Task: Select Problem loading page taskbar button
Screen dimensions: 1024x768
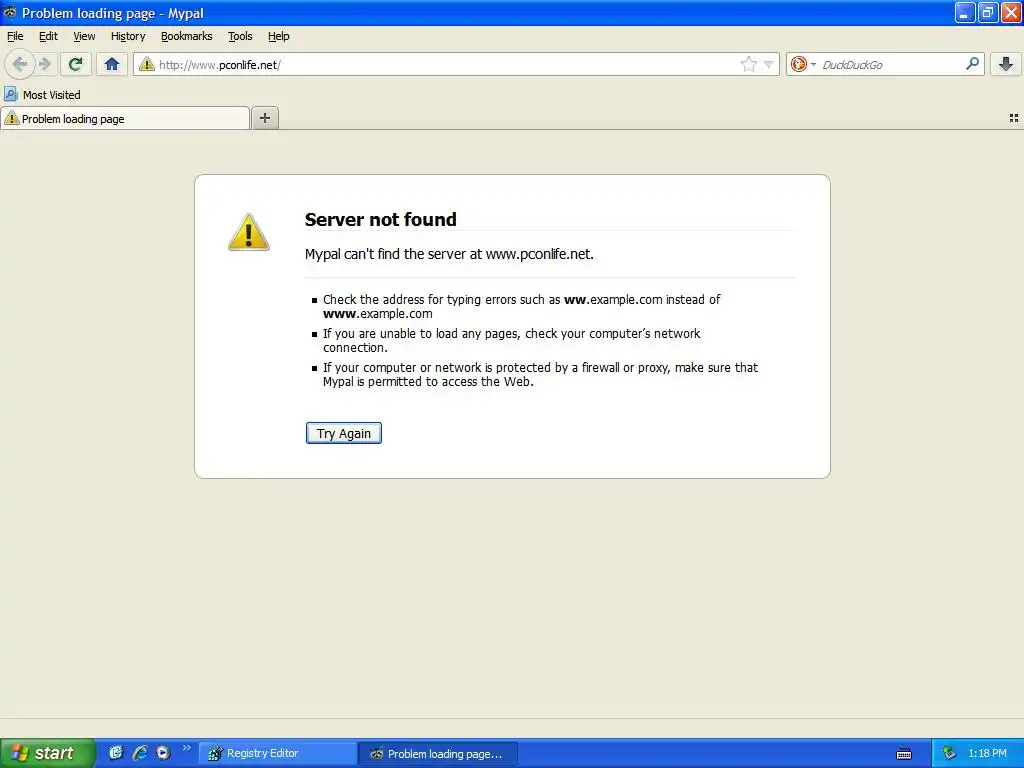Action: tap(438, 754)
